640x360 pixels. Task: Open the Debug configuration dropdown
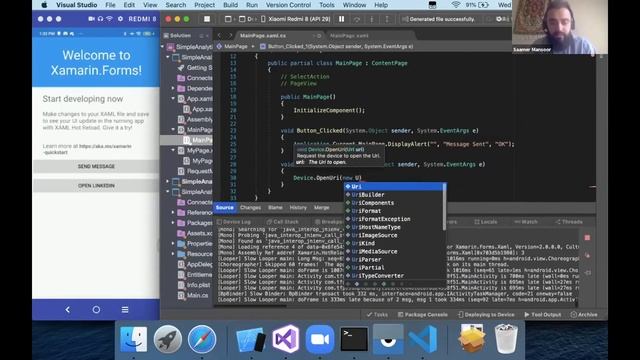pos(246,19)
